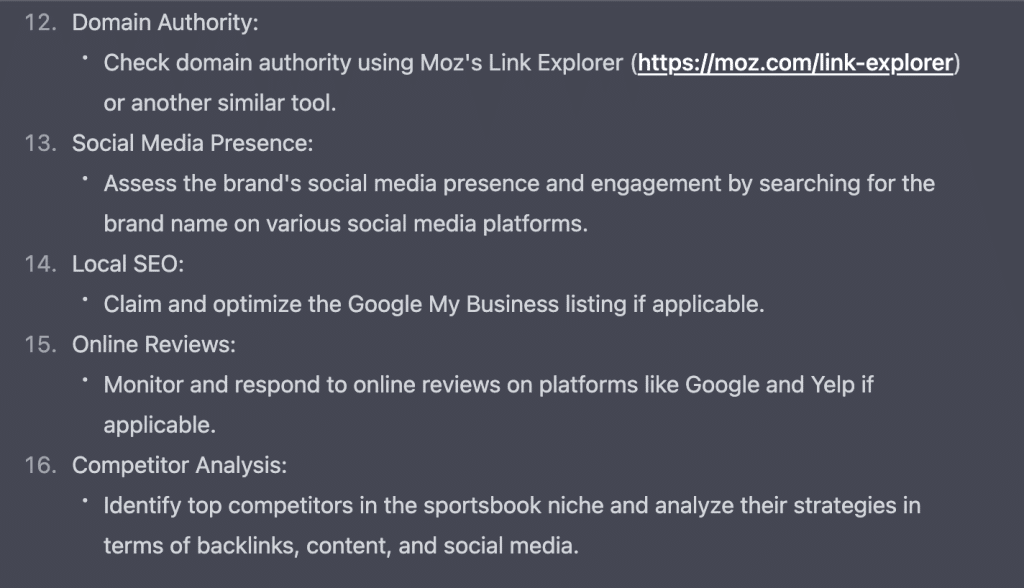Click the "Online Reviews:" heading
This screenshot has height=588, width=1024.
153,345
